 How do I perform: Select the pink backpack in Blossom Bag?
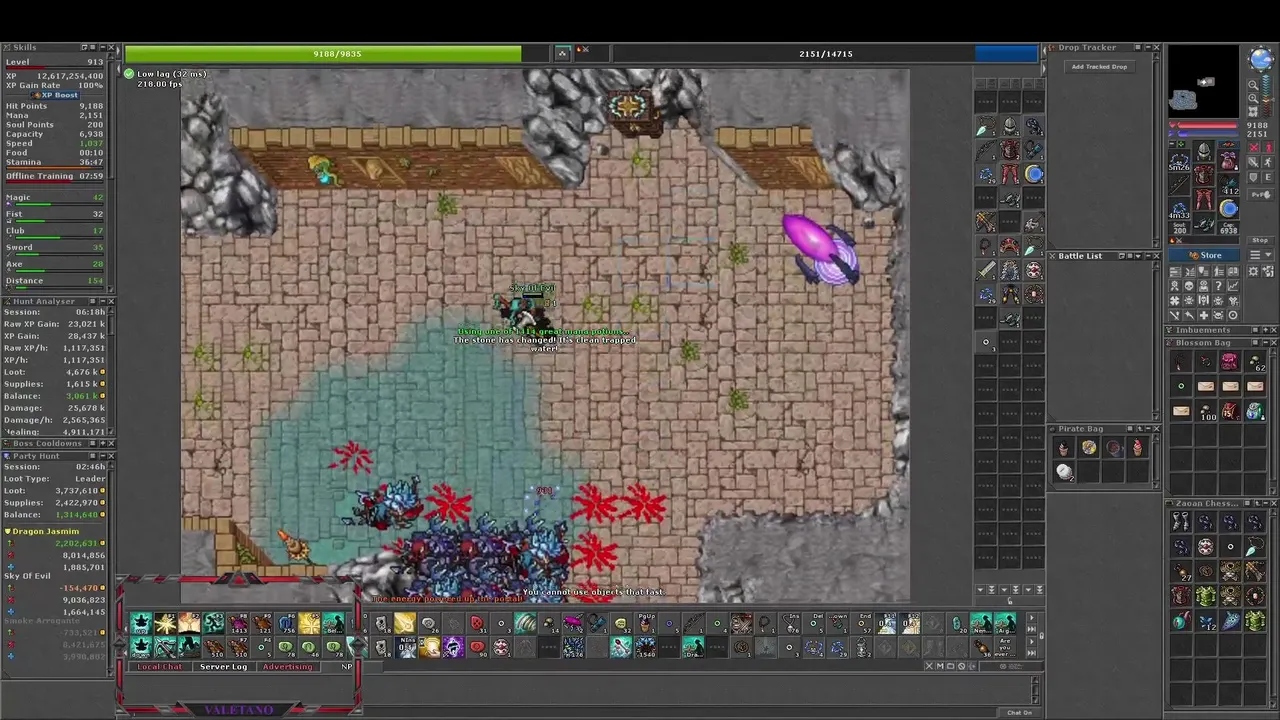tap(1229, 362)
